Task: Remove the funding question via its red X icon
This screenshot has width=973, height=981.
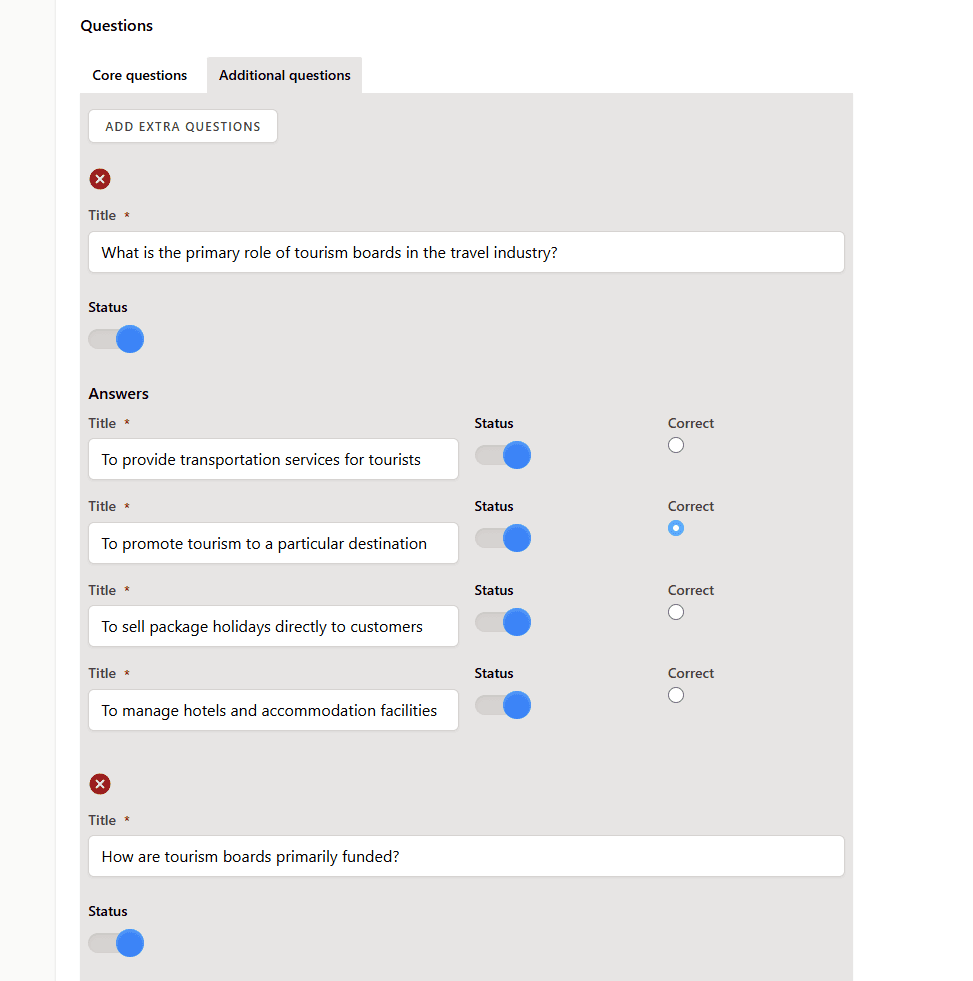Action: [x=99, y=784]
